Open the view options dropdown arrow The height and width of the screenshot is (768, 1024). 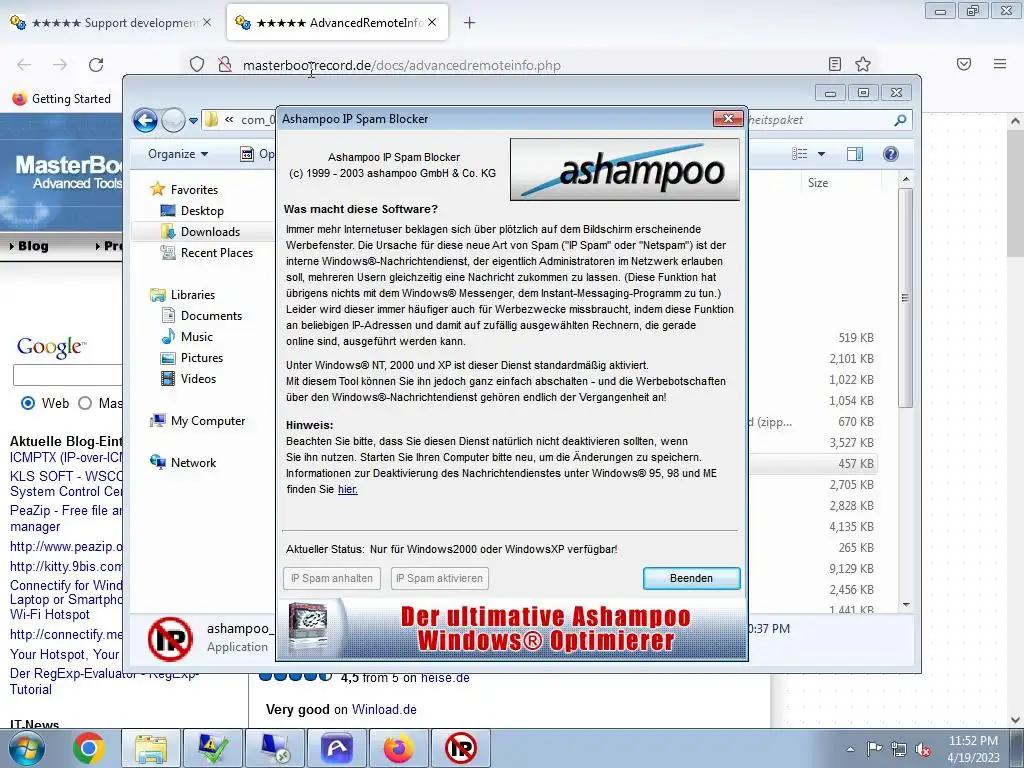(822, 154)
